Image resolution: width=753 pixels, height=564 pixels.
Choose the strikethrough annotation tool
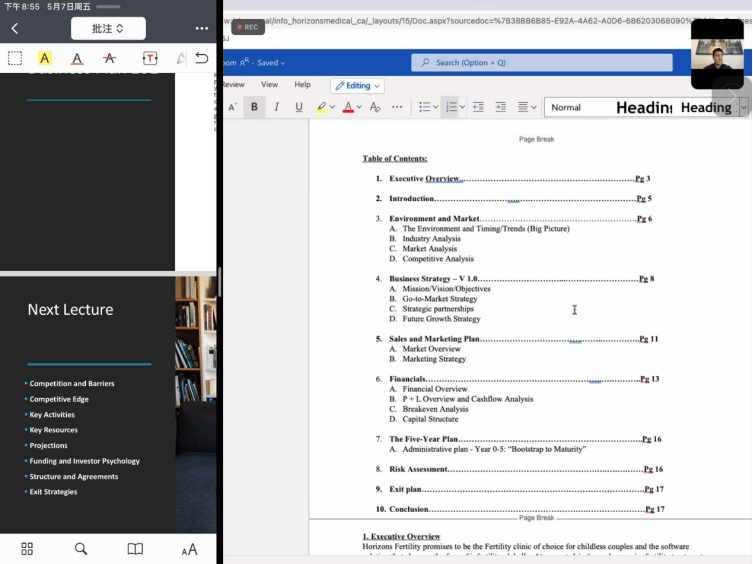(x=109, y=58)
